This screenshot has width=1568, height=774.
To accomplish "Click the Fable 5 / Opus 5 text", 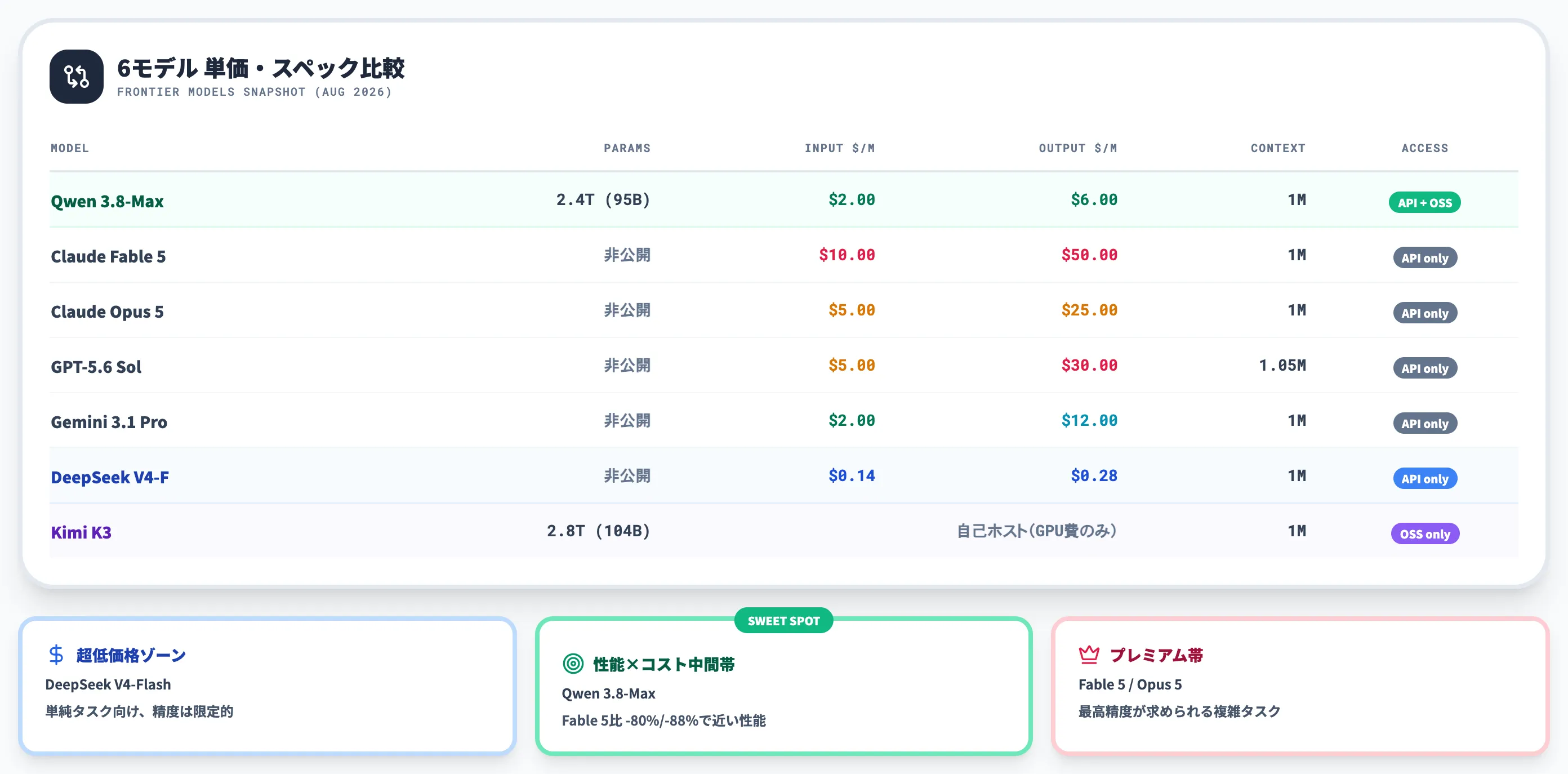I will [x=1130, y=684].
